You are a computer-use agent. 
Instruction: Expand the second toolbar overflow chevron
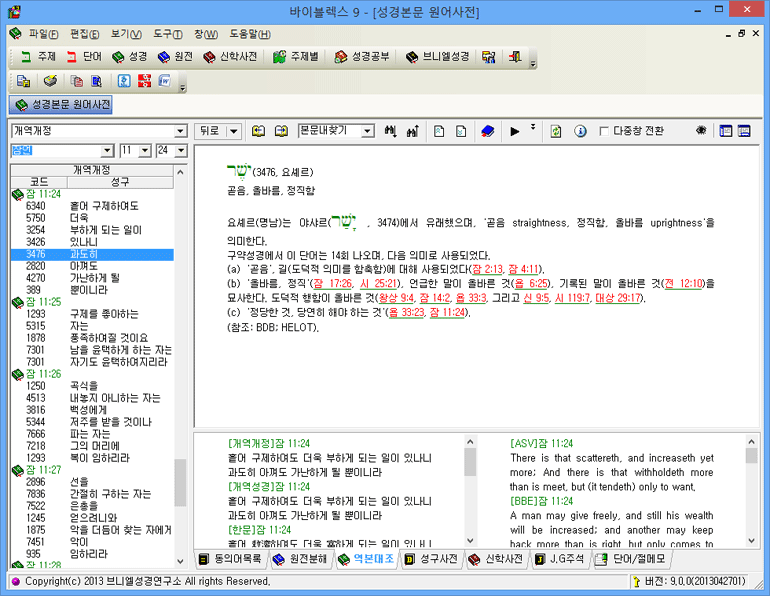pyautogui.click(x=183, y=86)
